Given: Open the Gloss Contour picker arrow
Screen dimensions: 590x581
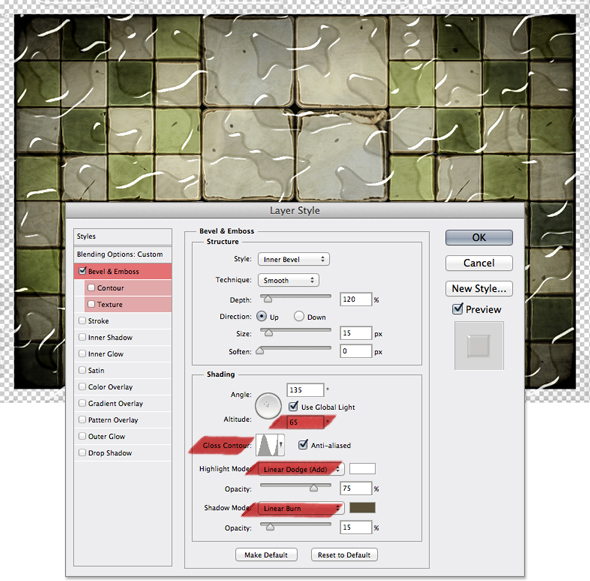Looking at the screenshot, I should [281, 445].
